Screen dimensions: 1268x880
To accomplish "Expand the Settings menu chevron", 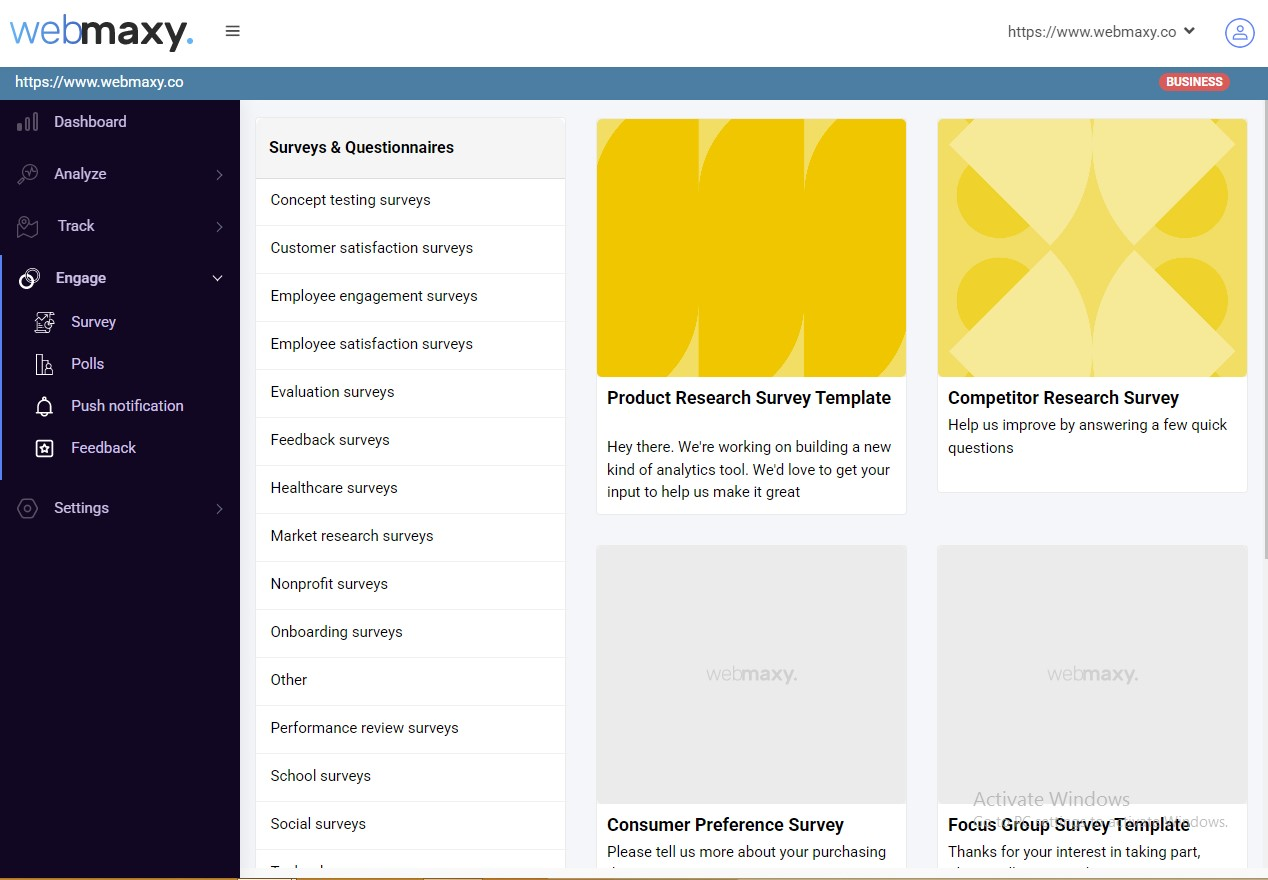I will [219, 509].
